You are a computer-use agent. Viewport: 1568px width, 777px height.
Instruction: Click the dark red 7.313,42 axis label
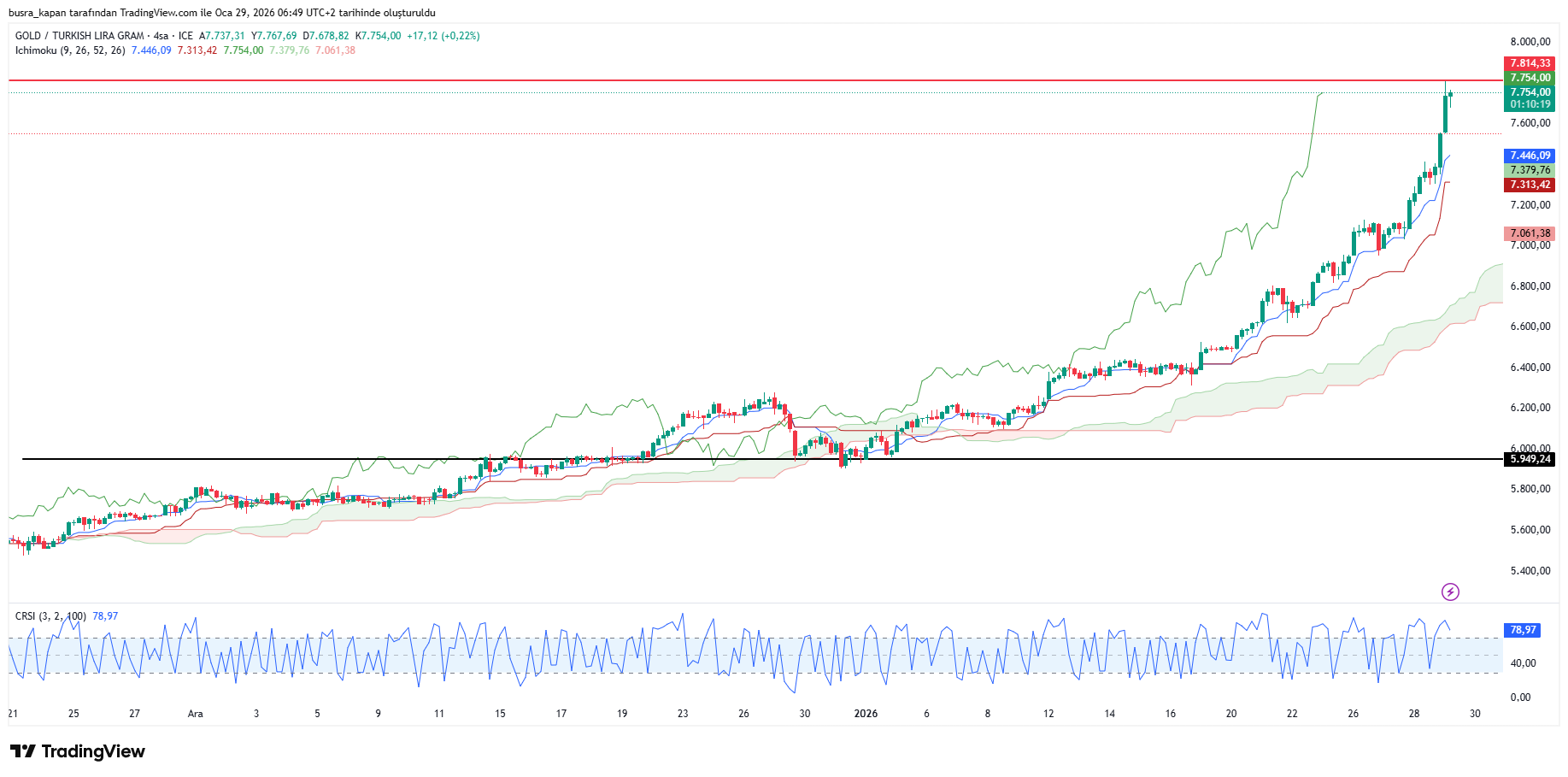(x=1529, y=185)
